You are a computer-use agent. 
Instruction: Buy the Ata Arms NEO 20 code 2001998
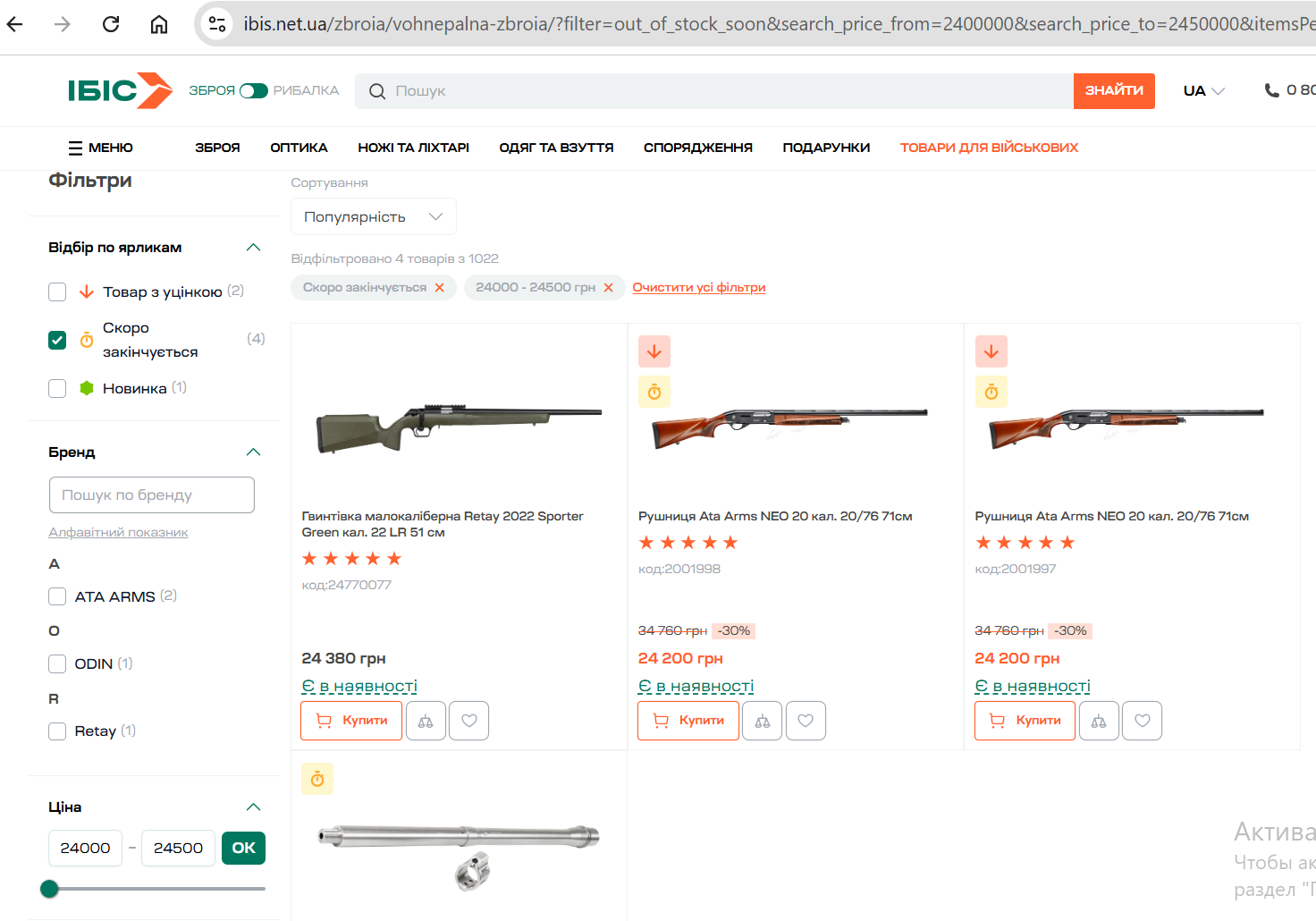point(688,721)
